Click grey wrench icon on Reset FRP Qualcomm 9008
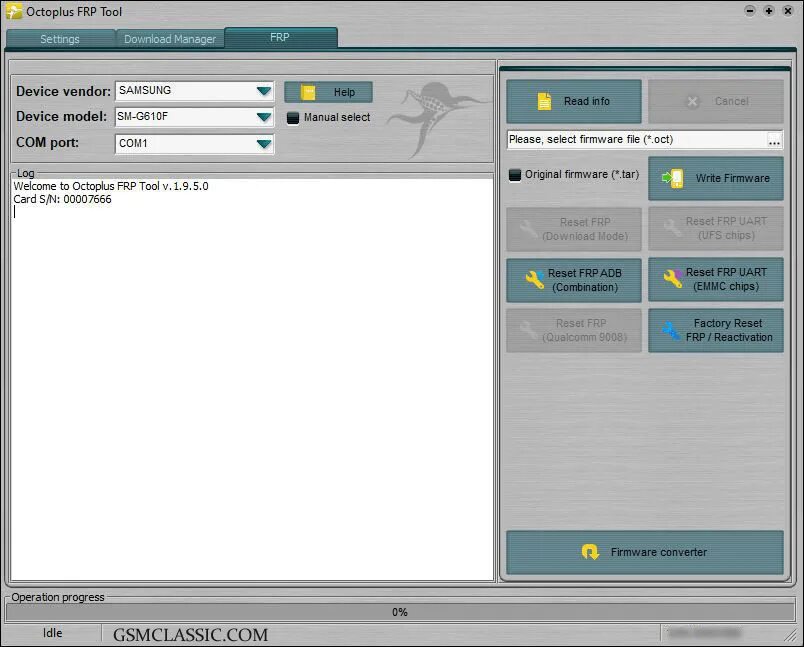 tap(529, 331)
